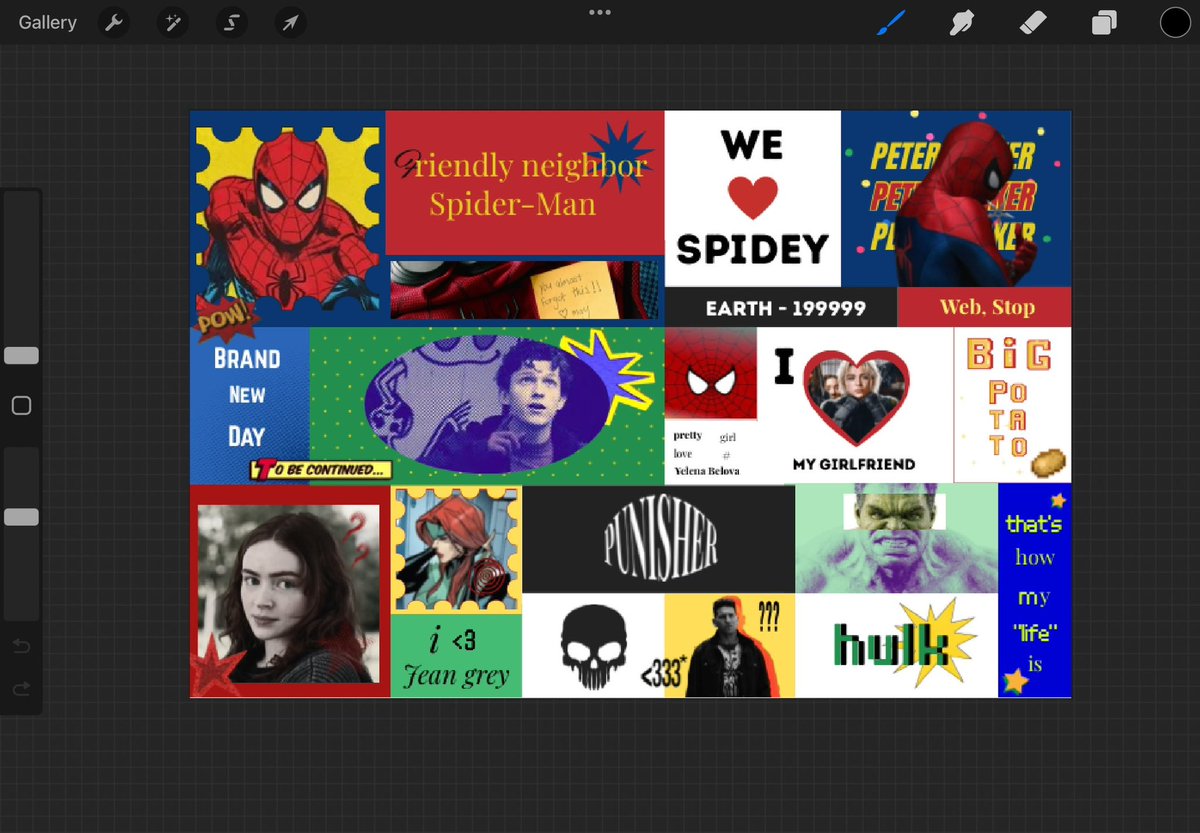Activate the Selection tool

click(232, 22)
